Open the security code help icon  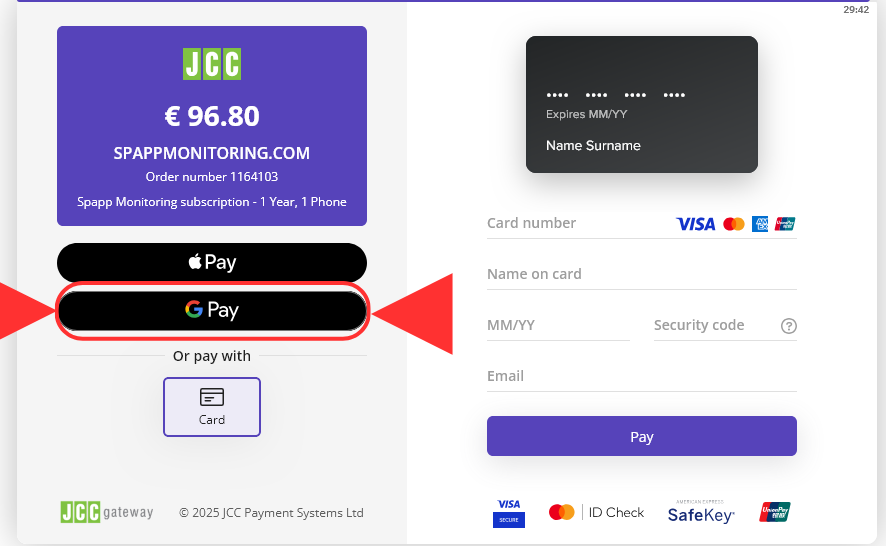pyautogui.click(x=789, y=326)
